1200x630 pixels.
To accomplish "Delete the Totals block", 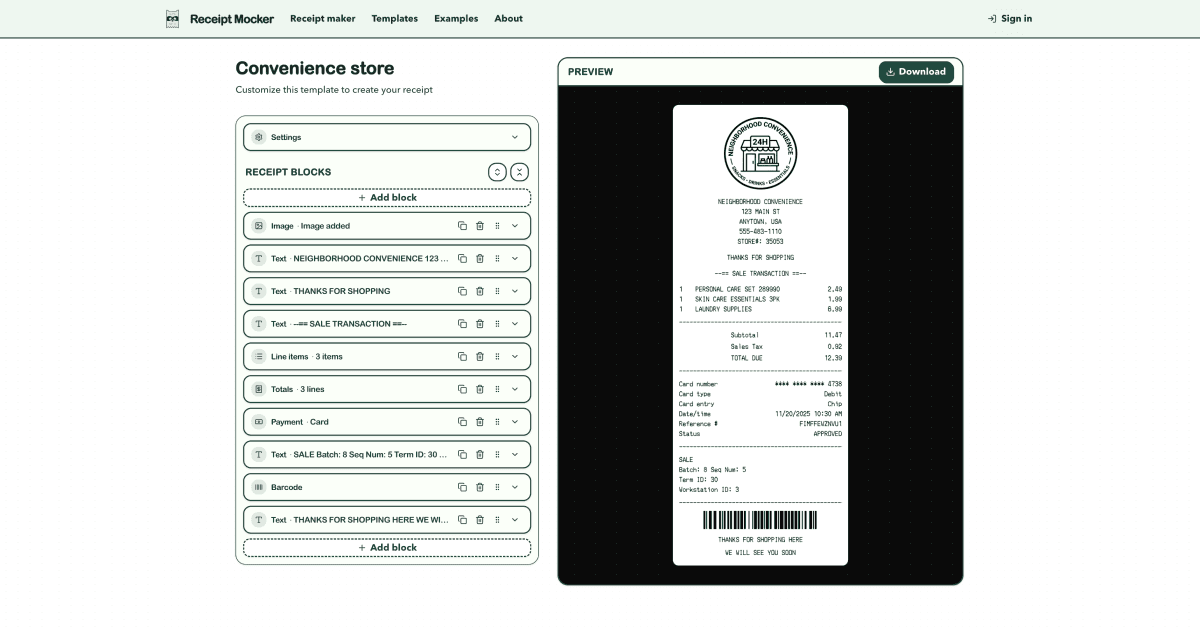I will (480, 389).
